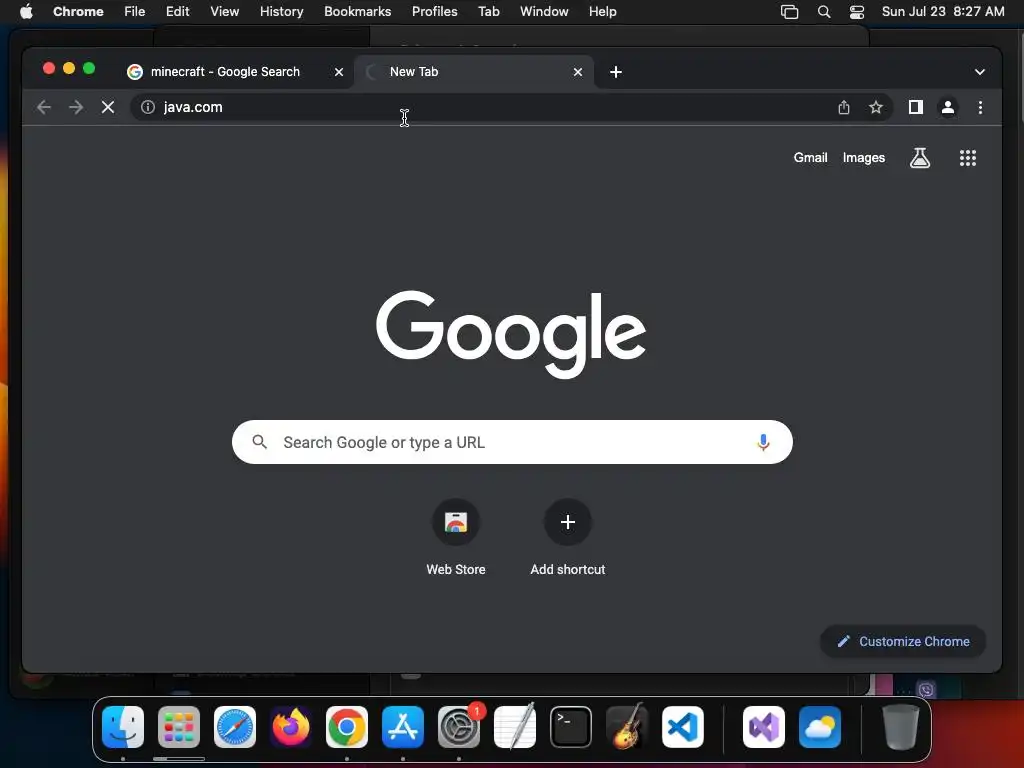Bookmark this tab with the star icon

[876, 107]
